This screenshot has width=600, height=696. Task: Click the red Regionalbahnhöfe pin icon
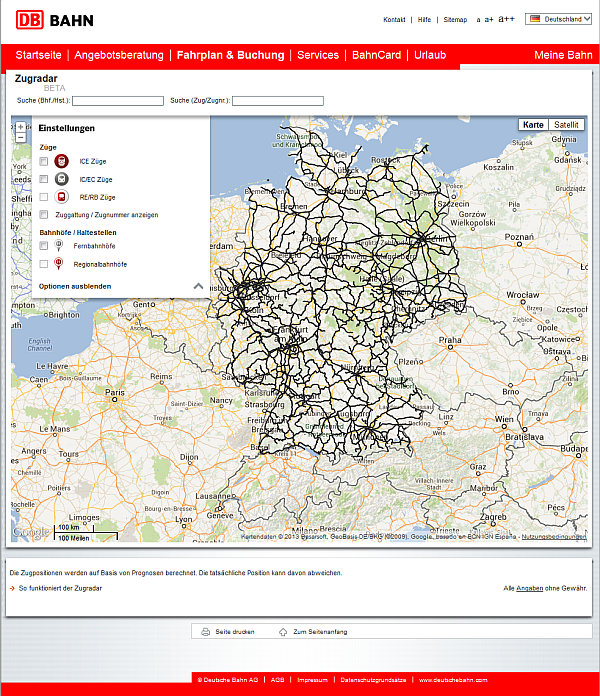point(59,263)
